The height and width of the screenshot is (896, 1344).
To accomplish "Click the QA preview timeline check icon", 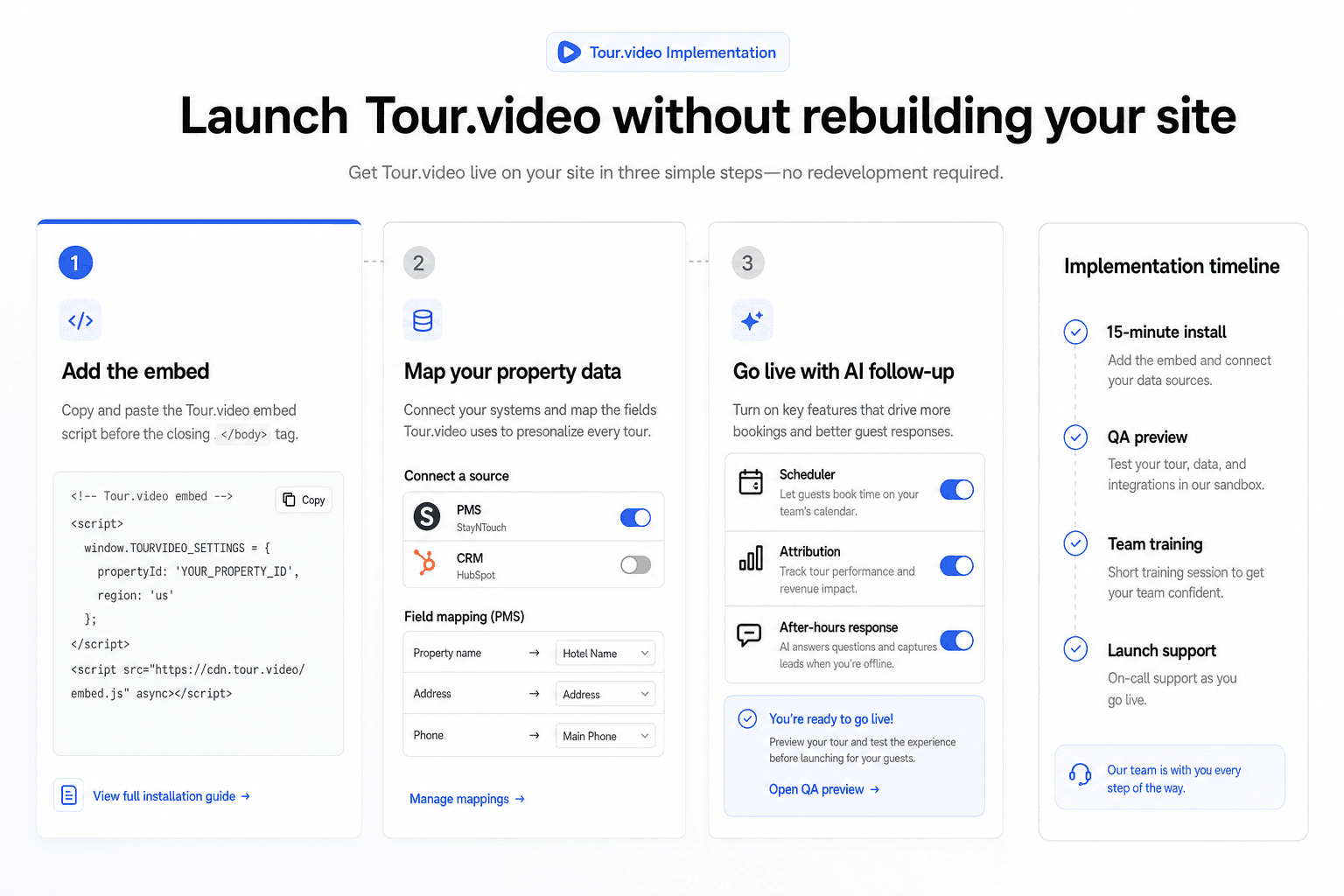I will pos(1075,437).
